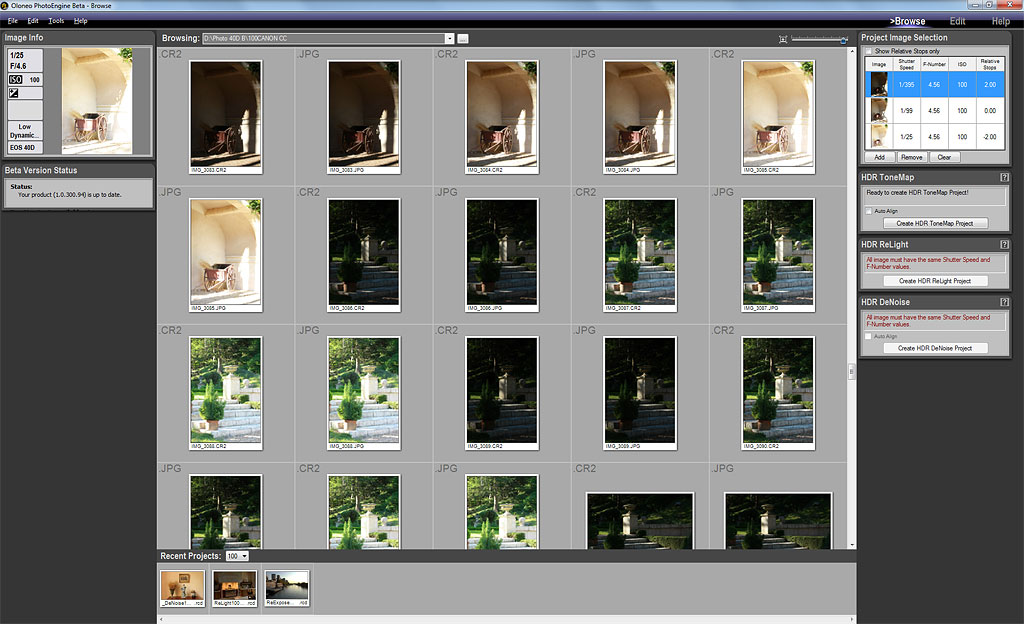Click the HDR ToneMap help icon
1024x624 pixels.
(x=1004, y=177)
